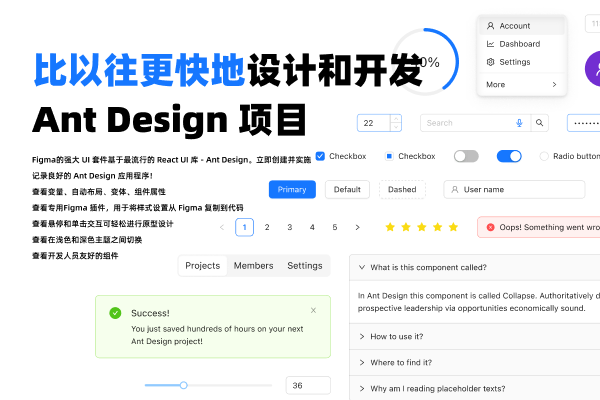Switch to the Projects tab
This screenshot has height=400, width=600.
coord(203,266)
